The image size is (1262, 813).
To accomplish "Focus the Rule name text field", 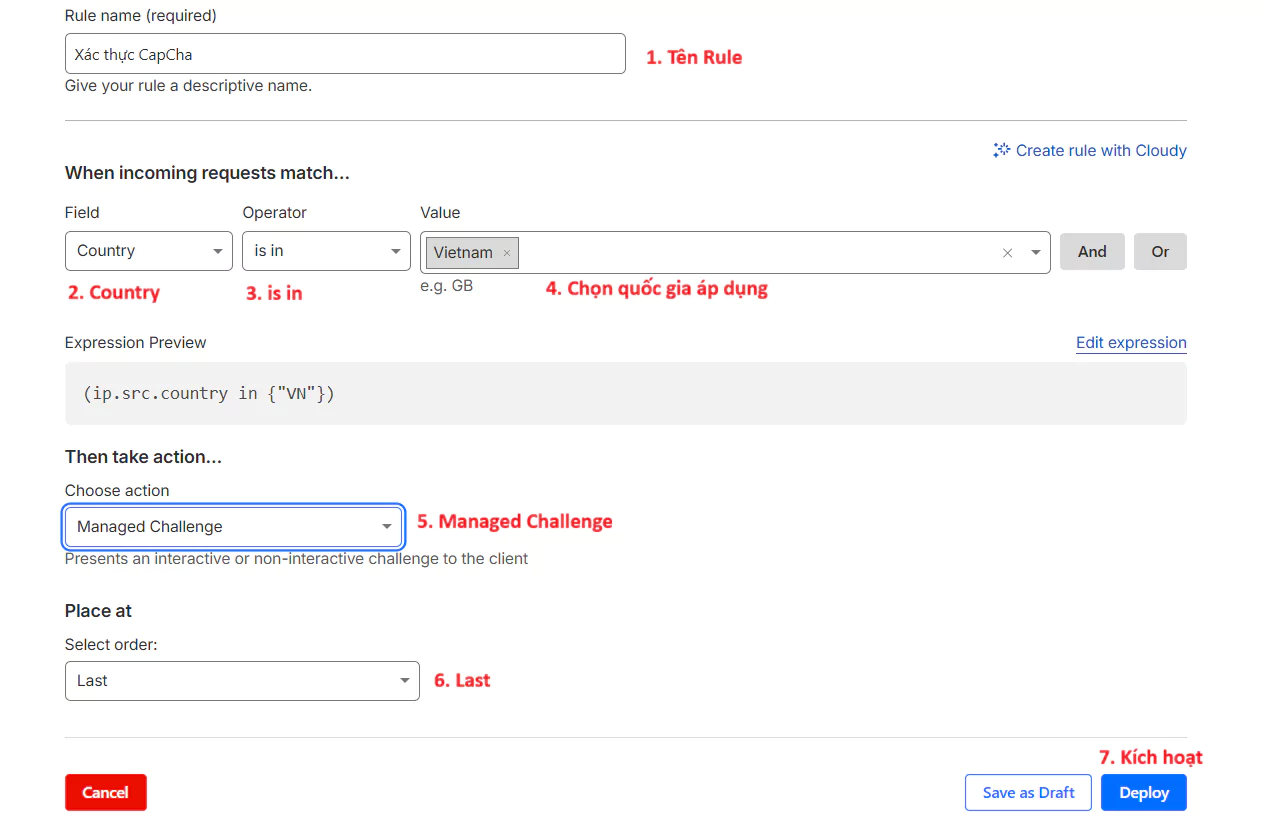I will [x=345, y=54].
